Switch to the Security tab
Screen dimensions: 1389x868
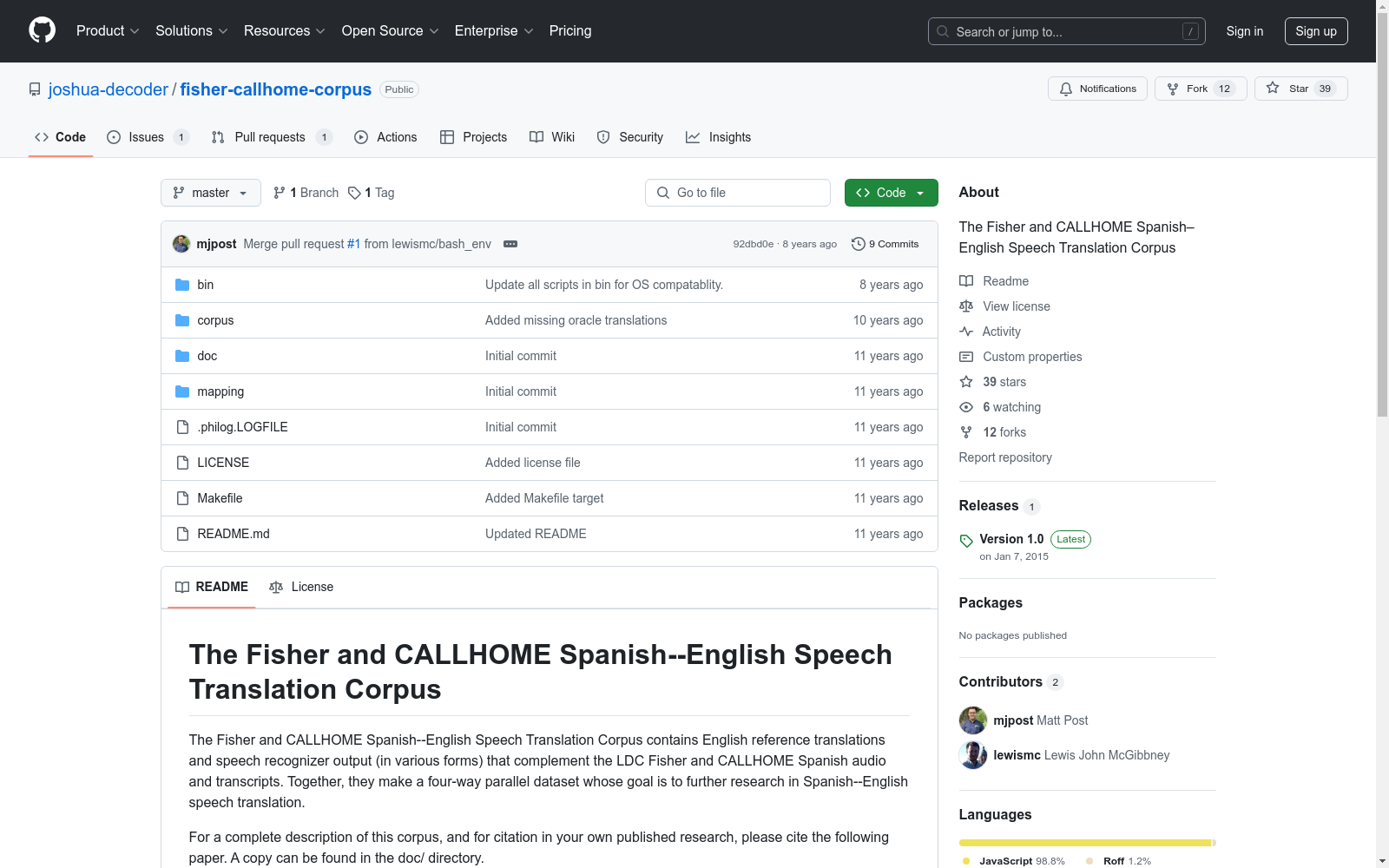pos(630,137)
